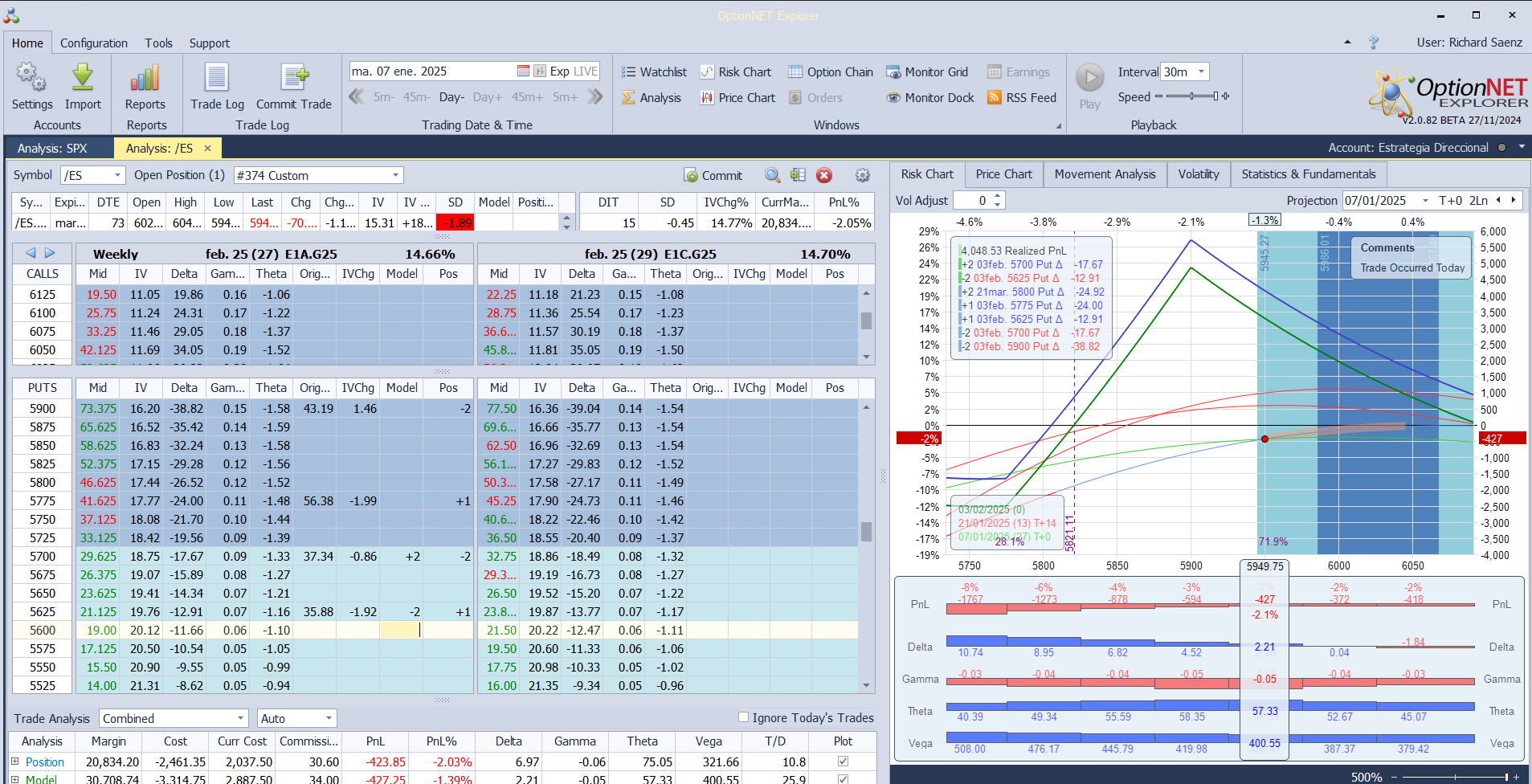Open the Monitor Grid window

927,71
